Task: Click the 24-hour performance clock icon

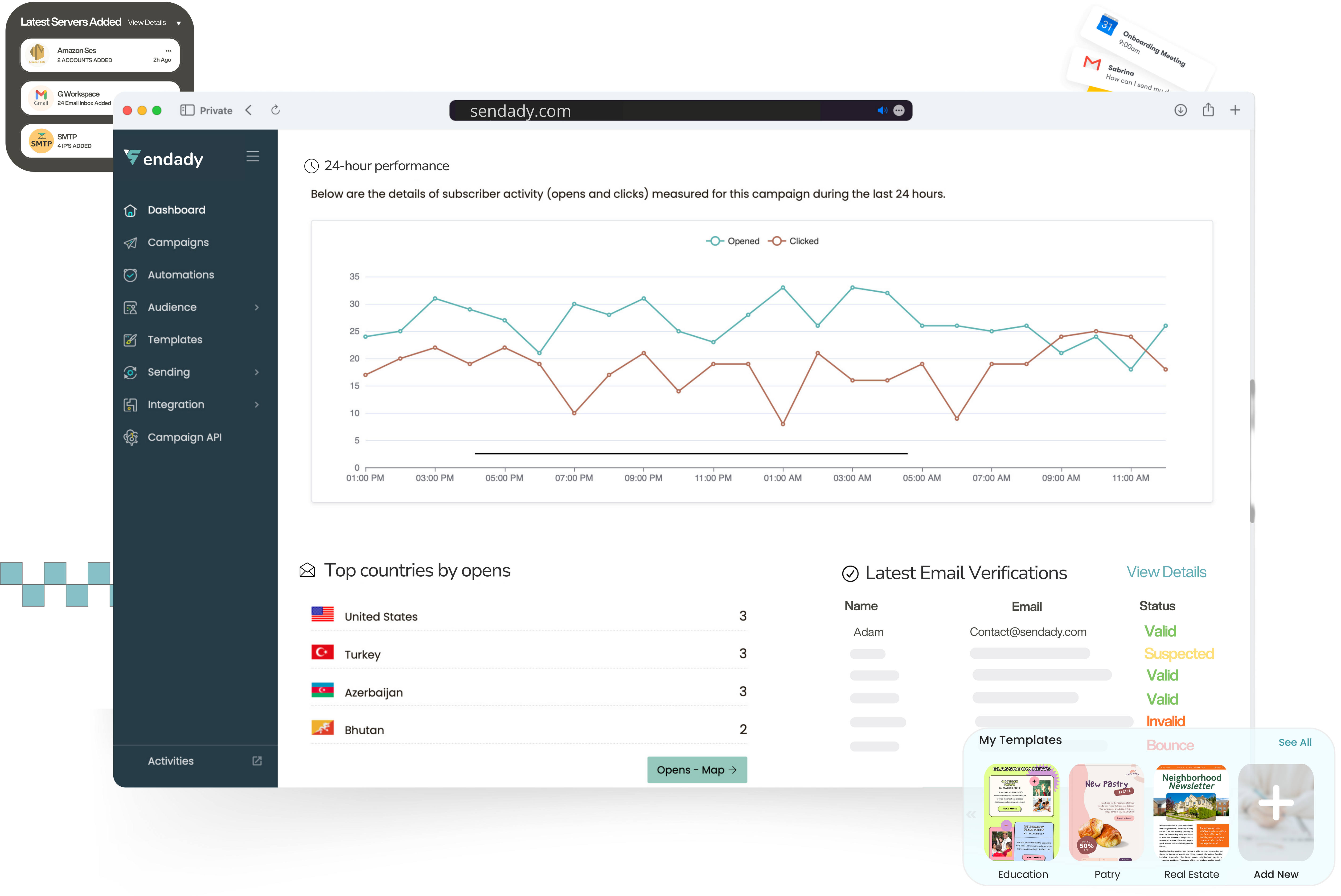Action: pyautogui.click(x=312, y=166)
